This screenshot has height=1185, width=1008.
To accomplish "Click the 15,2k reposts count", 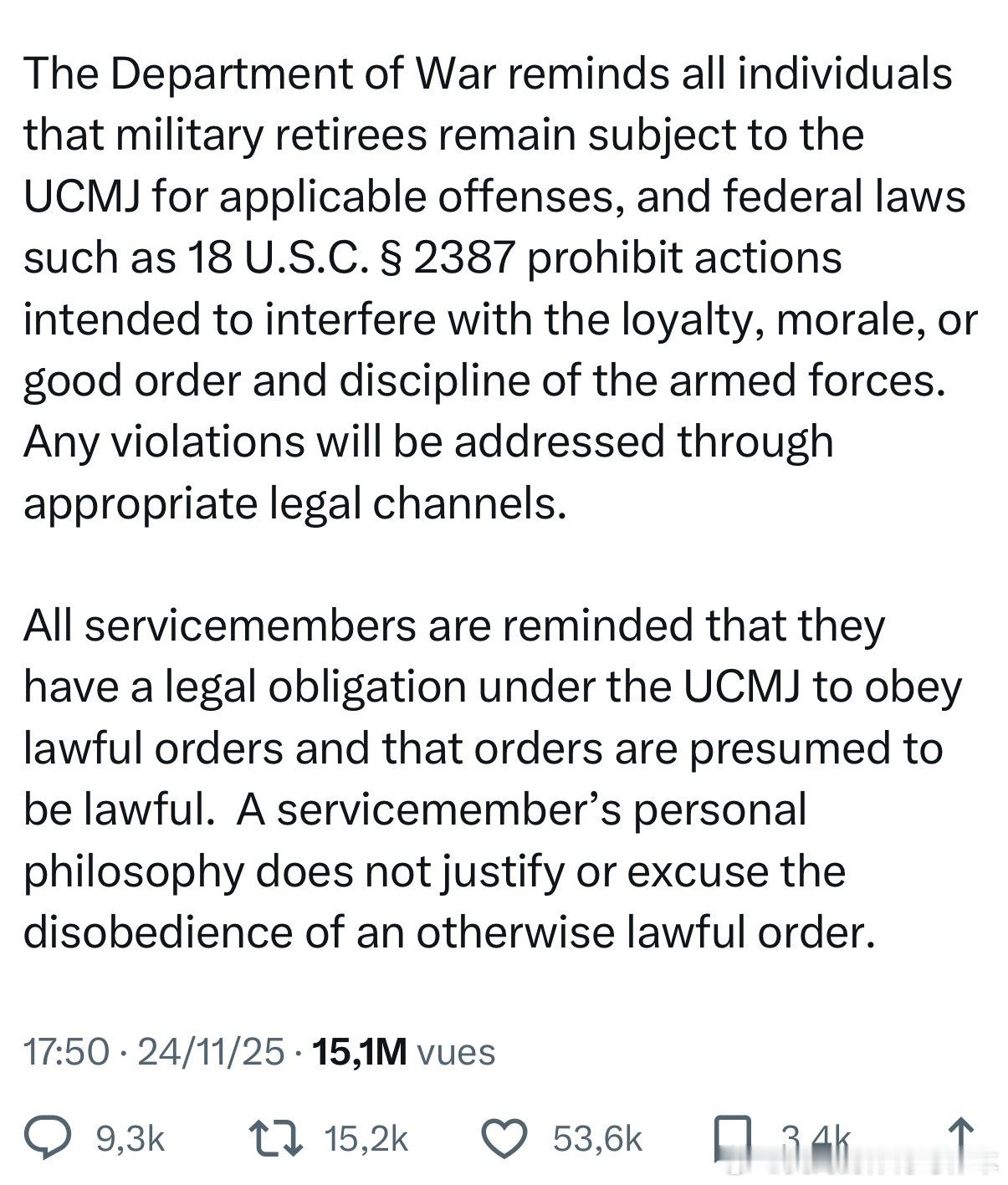I will click(366, 1137).
